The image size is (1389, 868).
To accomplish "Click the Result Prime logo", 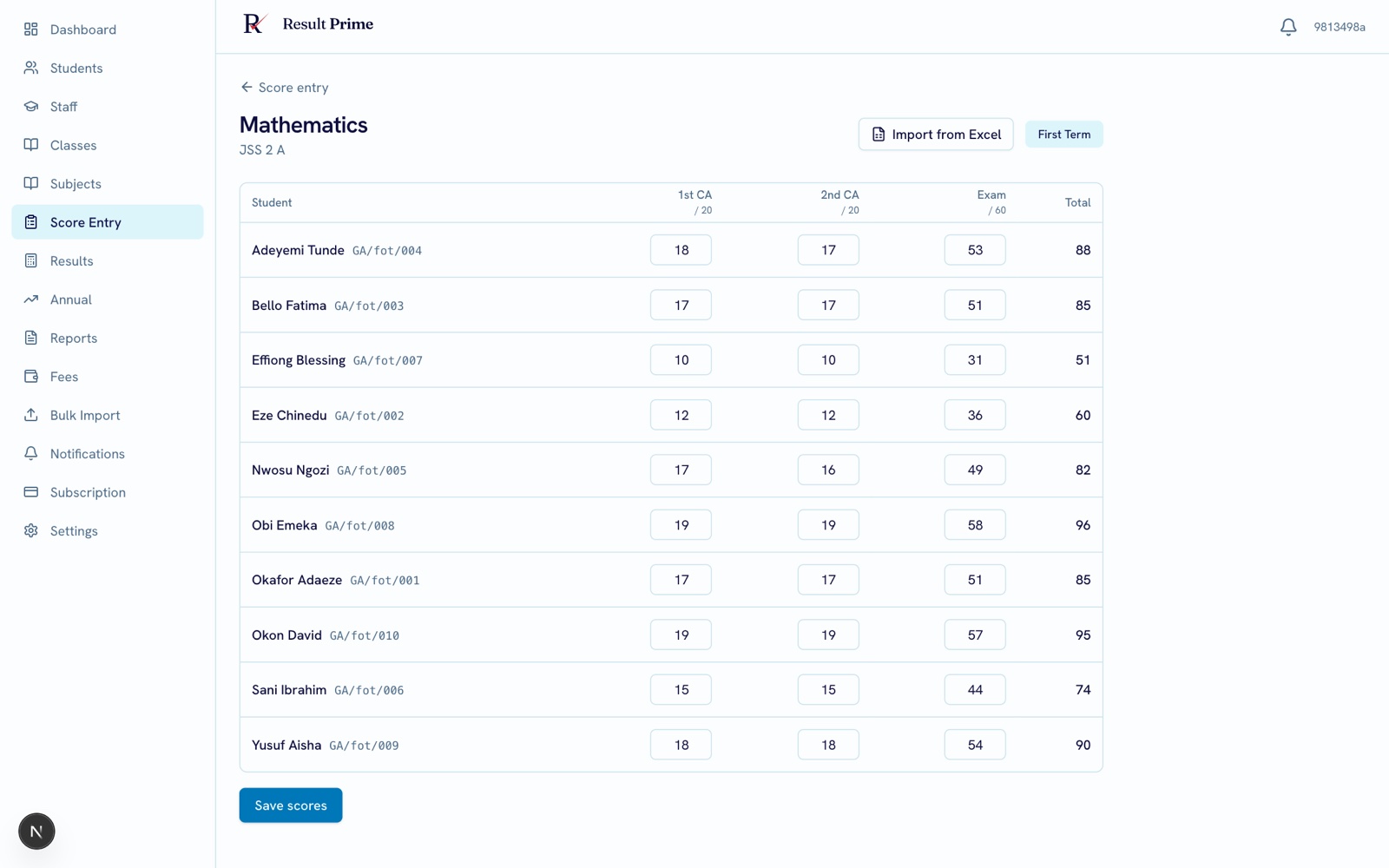I will [254, 24].
